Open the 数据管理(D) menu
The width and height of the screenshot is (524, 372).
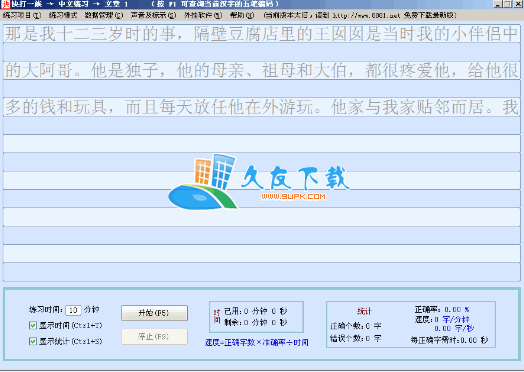[104, 15]
